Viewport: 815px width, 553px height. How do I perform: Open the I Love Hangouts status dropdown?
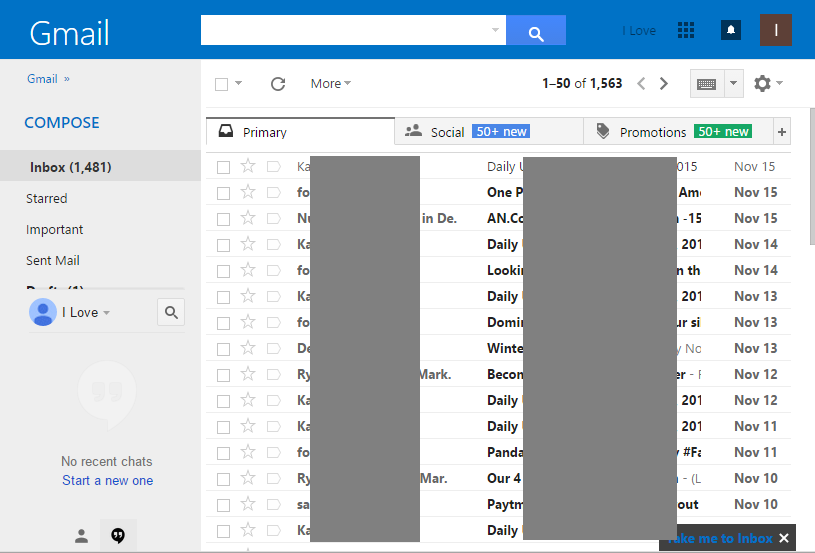tap(107, 313)
